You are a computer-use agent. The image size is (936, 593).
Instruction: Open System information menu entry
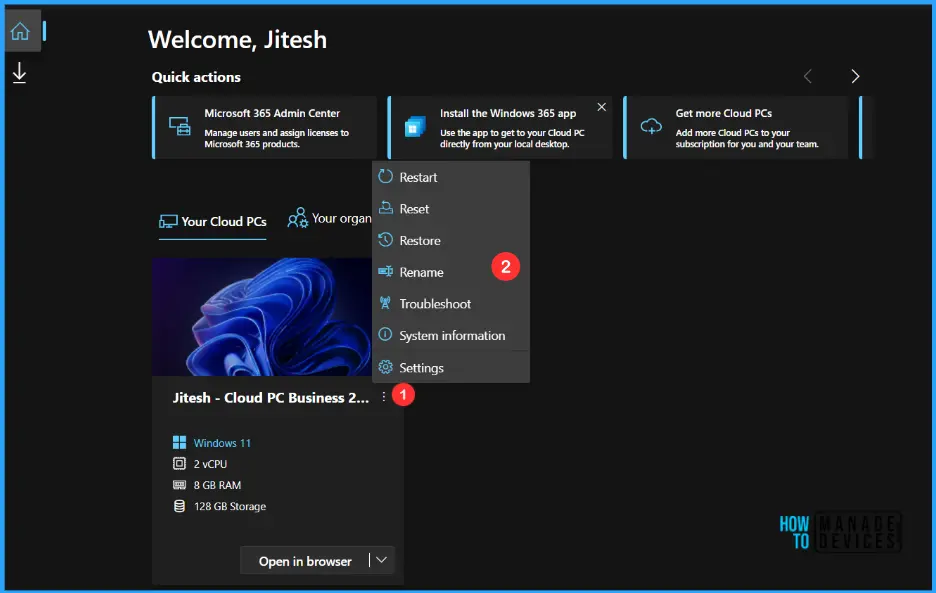point(451,336)
